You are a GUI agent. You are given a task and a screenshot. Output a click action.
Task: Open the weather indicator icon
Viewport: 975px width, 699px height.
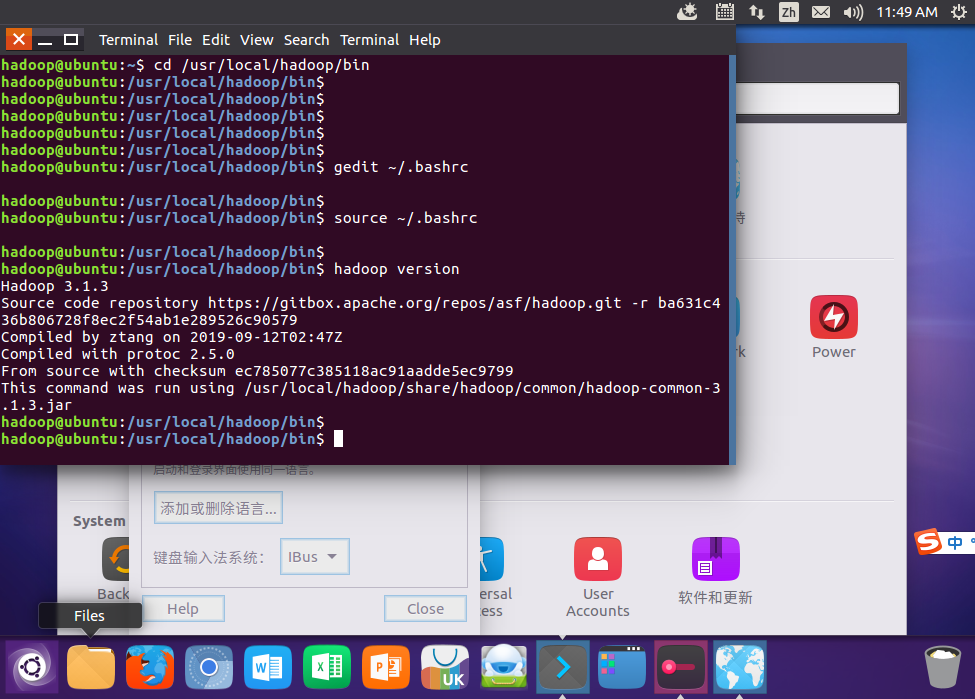(687, 12)
